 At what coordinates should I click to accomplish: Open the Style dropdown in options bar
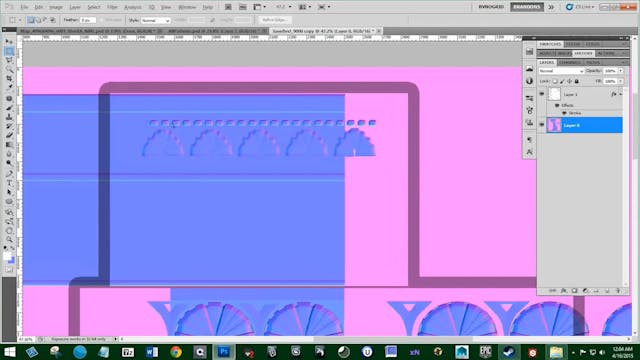pyautogui.click(x=156, y=20)
